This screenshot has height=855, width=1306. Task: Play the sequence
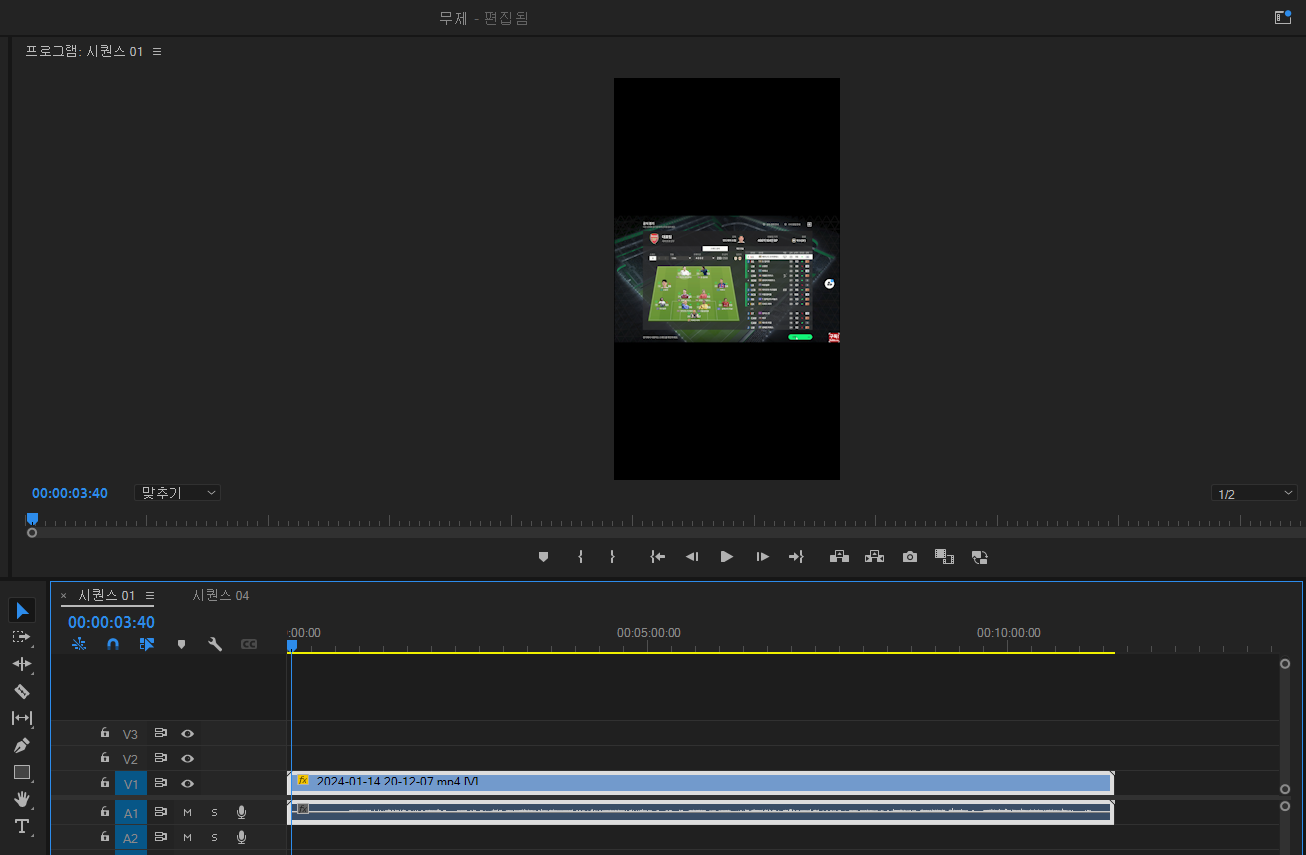pos(727,557)
